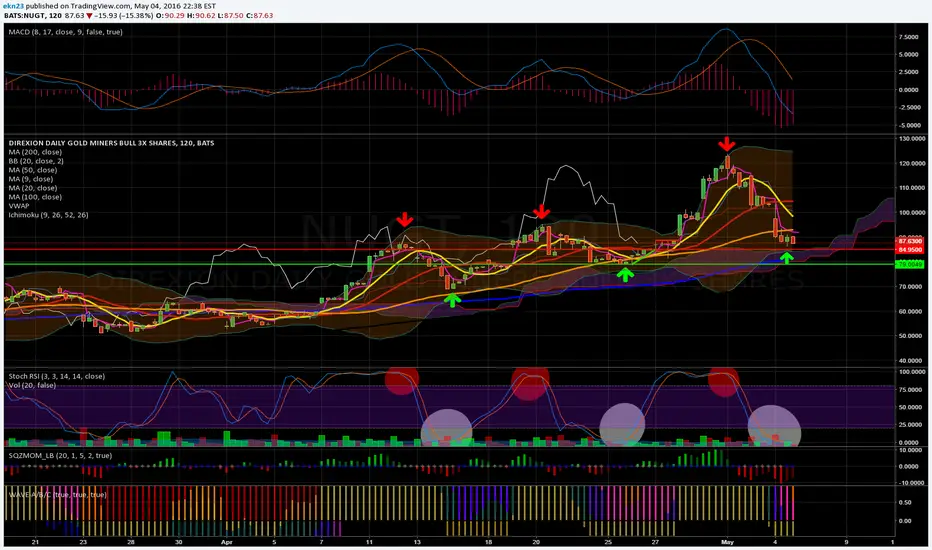Select the VWAP indicator label

click(19, 206)
